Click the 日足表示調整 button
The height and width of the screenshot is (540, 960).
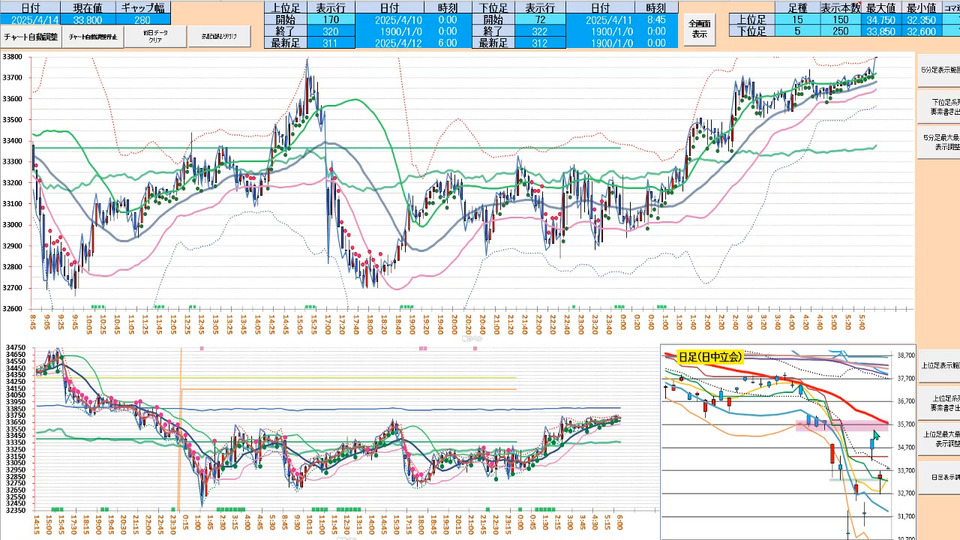click(x=938, y=476)
